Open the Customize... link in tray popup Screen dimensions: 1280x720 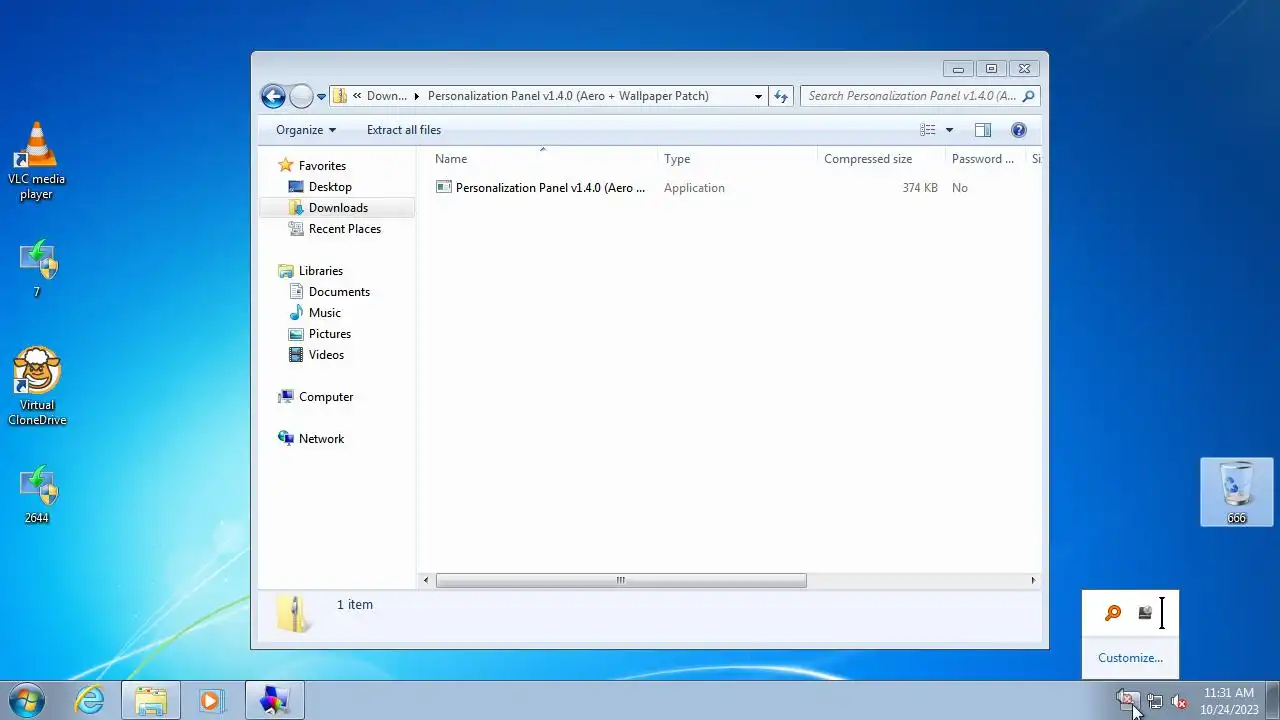click(1130, 658)
